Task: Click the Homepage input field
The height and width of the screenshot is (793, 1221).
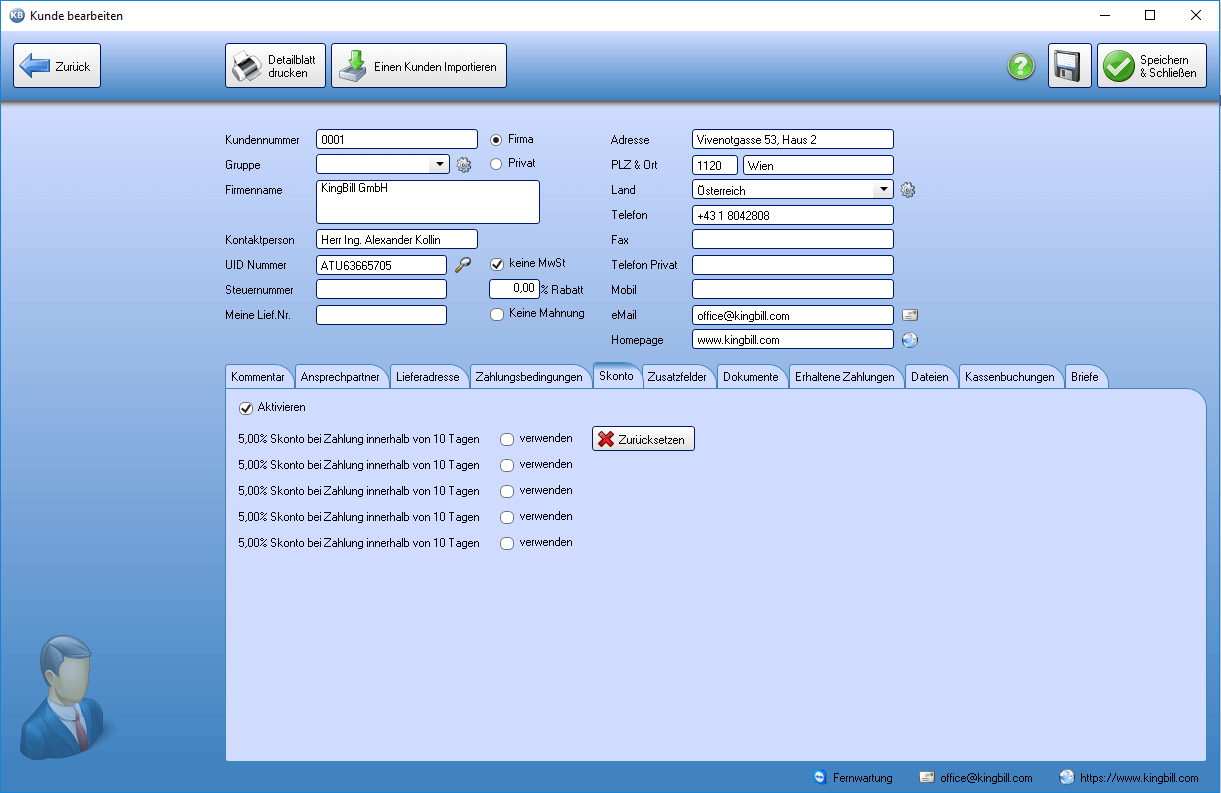Action: tap(792, 340)
